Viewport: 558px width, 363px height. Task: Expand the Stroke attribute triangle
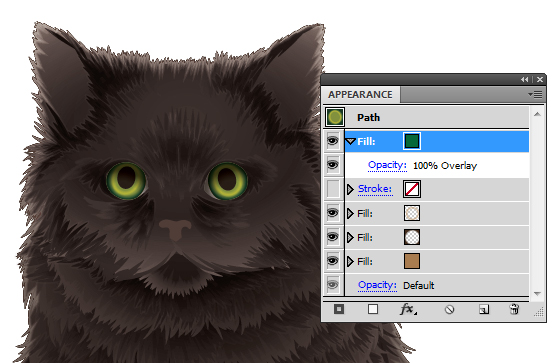(350, 189)
